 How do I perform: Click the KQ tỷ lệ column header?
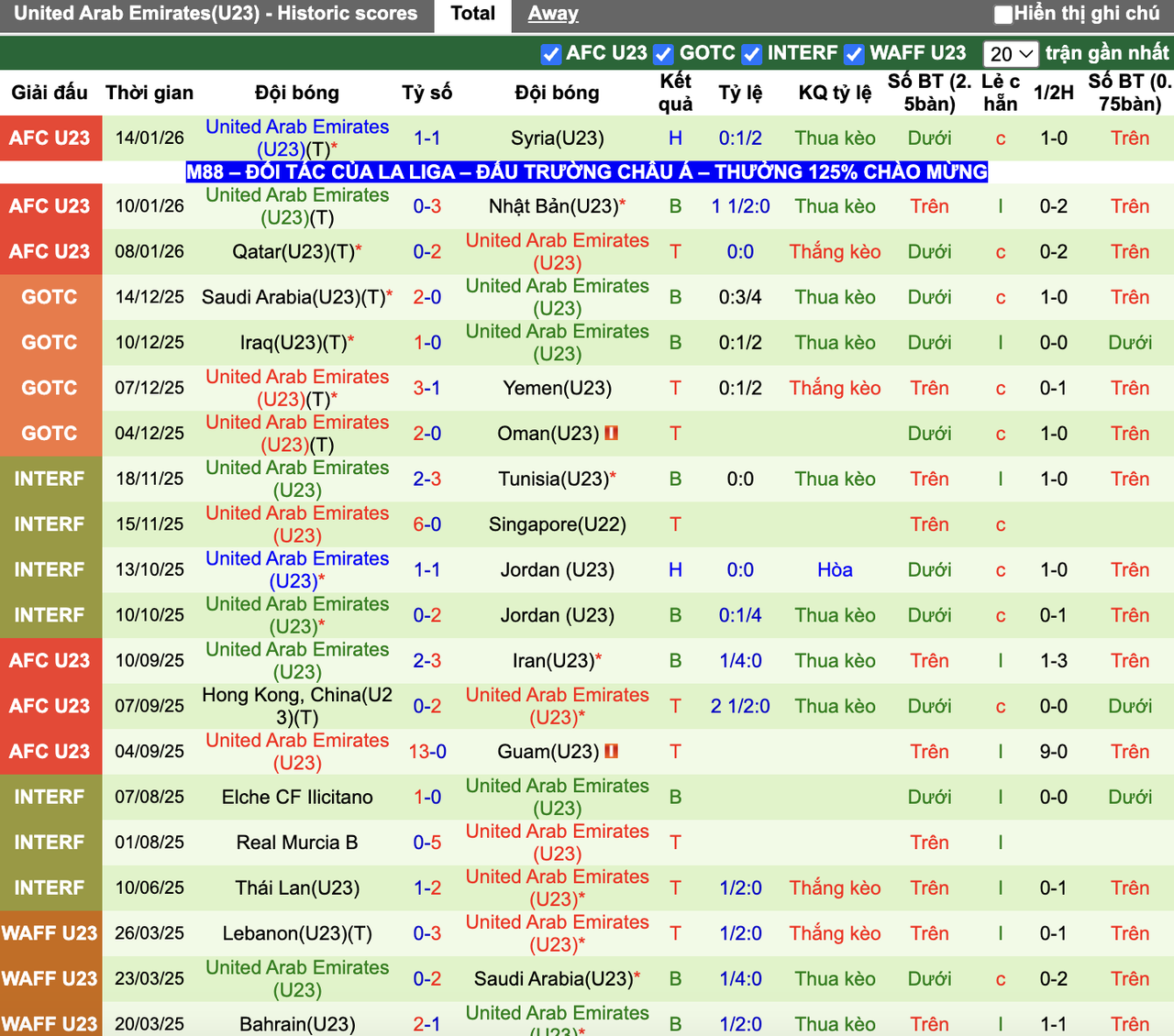click(836, 93)
